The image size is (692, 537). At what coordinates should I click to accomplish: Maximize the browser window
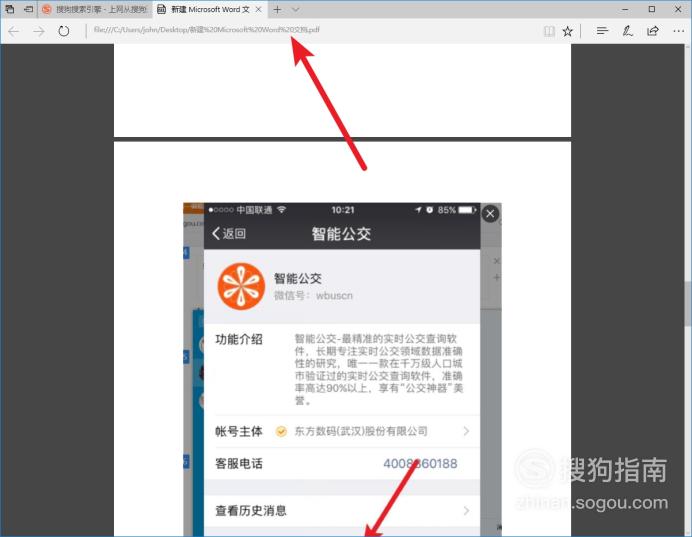pyautogui.click(x=652, y=9)
